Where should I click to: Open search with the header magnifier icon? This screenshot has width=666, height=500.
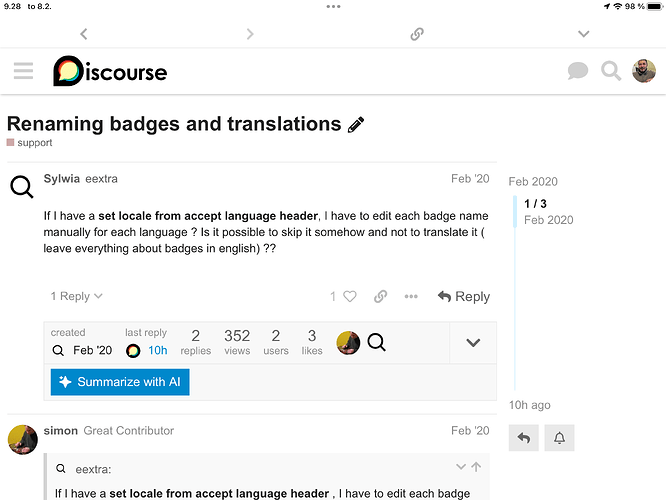tap(611, 71)
